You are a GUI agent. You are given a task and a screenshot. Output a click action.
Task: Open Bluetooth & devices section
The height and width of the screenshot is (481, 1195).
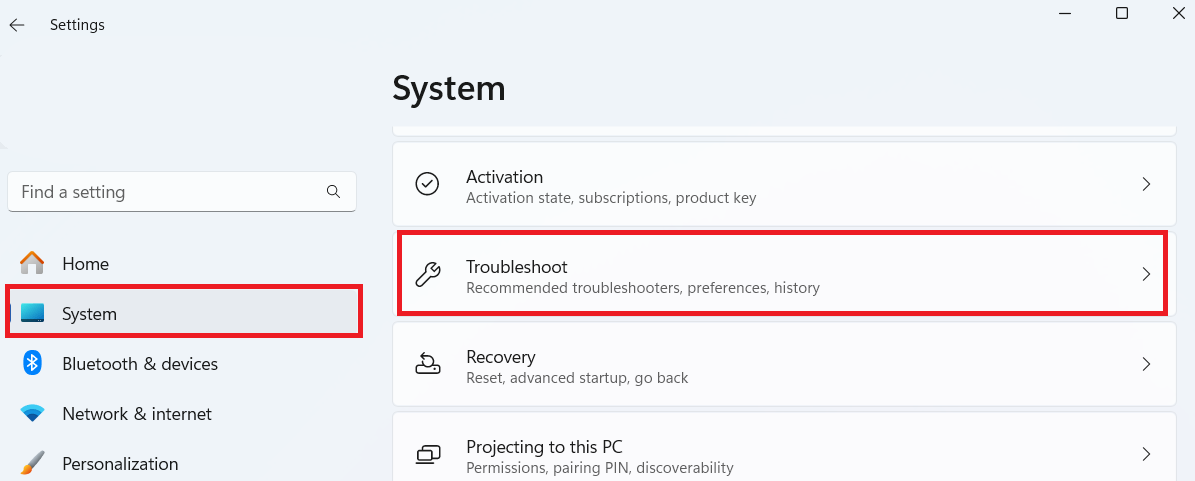click(140, 364)
